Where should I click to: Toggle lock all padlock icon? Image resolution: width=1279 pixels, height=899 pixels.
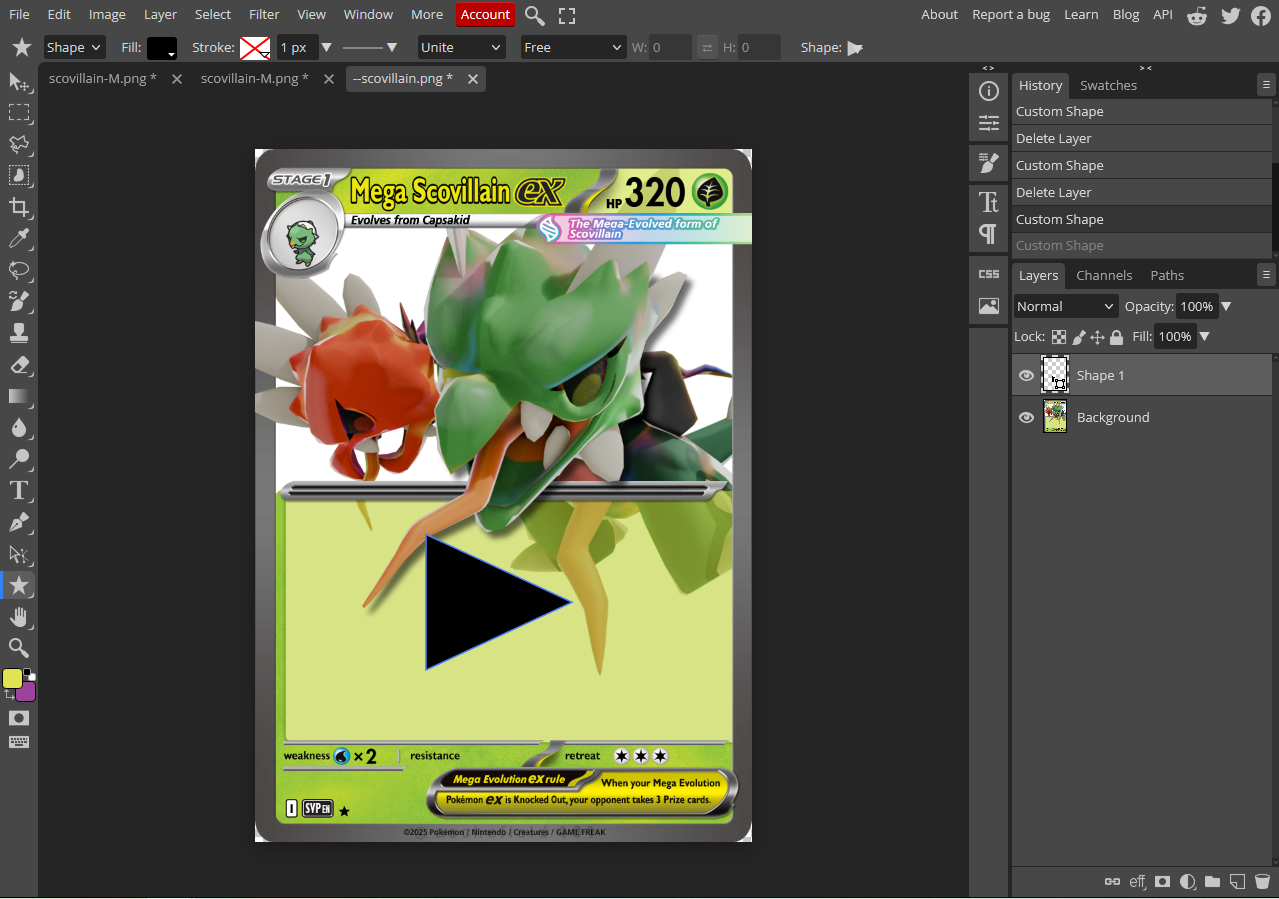click(x=1117, y=337)
